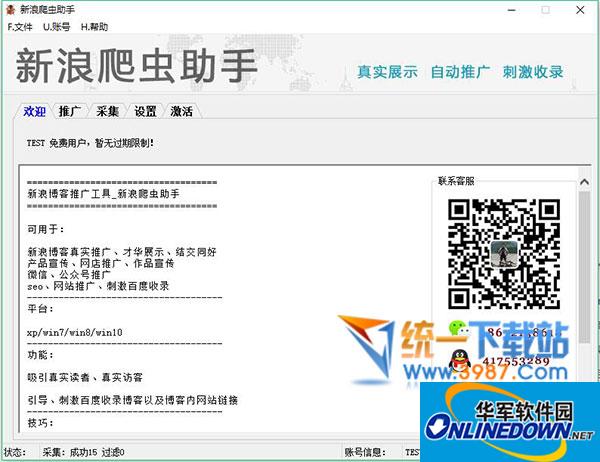600x462 pixels.
Task: Click the line 新浪博客推广工具_新浪爬虫助手
Action: coord(103,194)
